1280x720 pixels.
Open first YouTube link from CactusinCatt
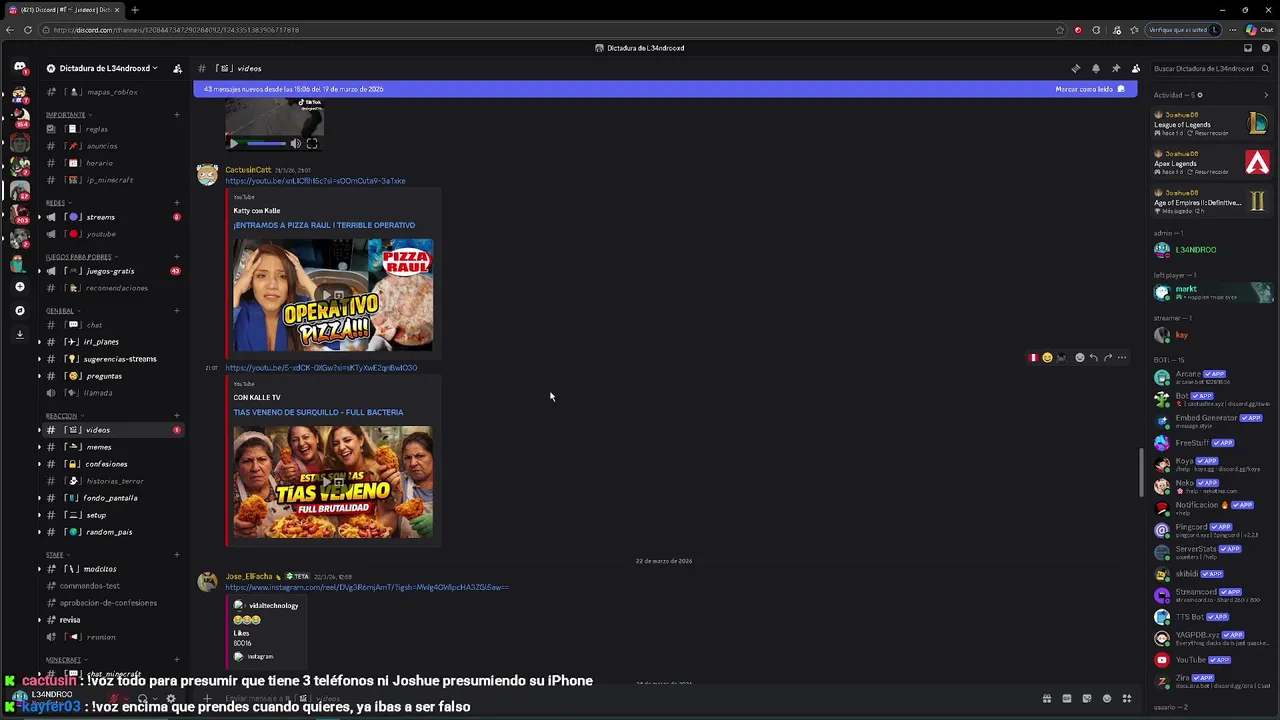click(315, 181)
